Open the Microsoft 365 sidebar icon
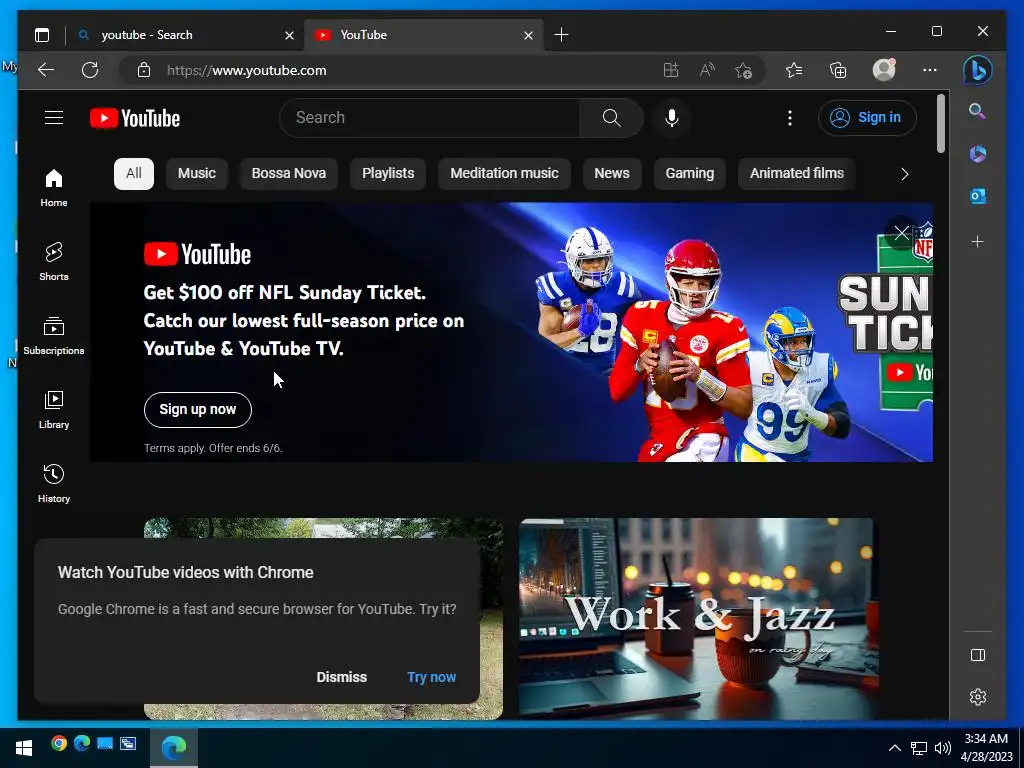The width and height of the screenshot is (1024, 768). pos(977,154)
